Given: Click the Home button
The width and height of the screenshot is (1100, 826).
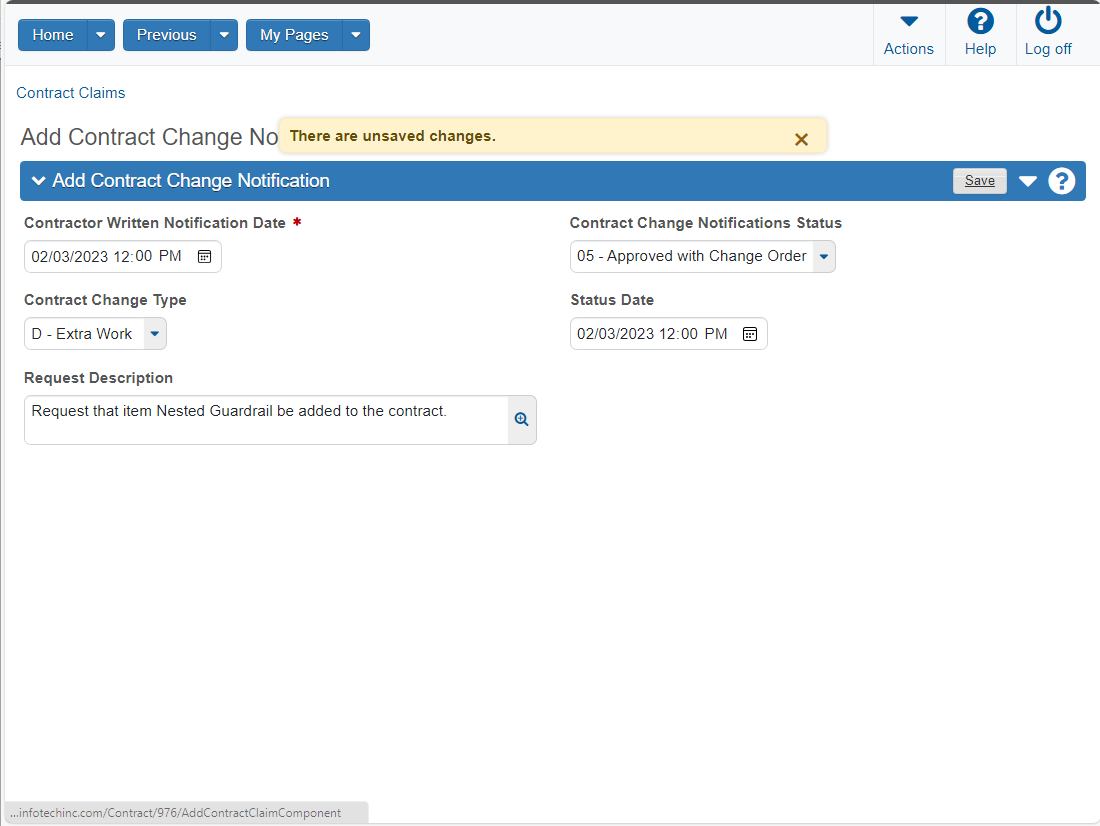Looking at the screenshot, I should pos(53,35).
